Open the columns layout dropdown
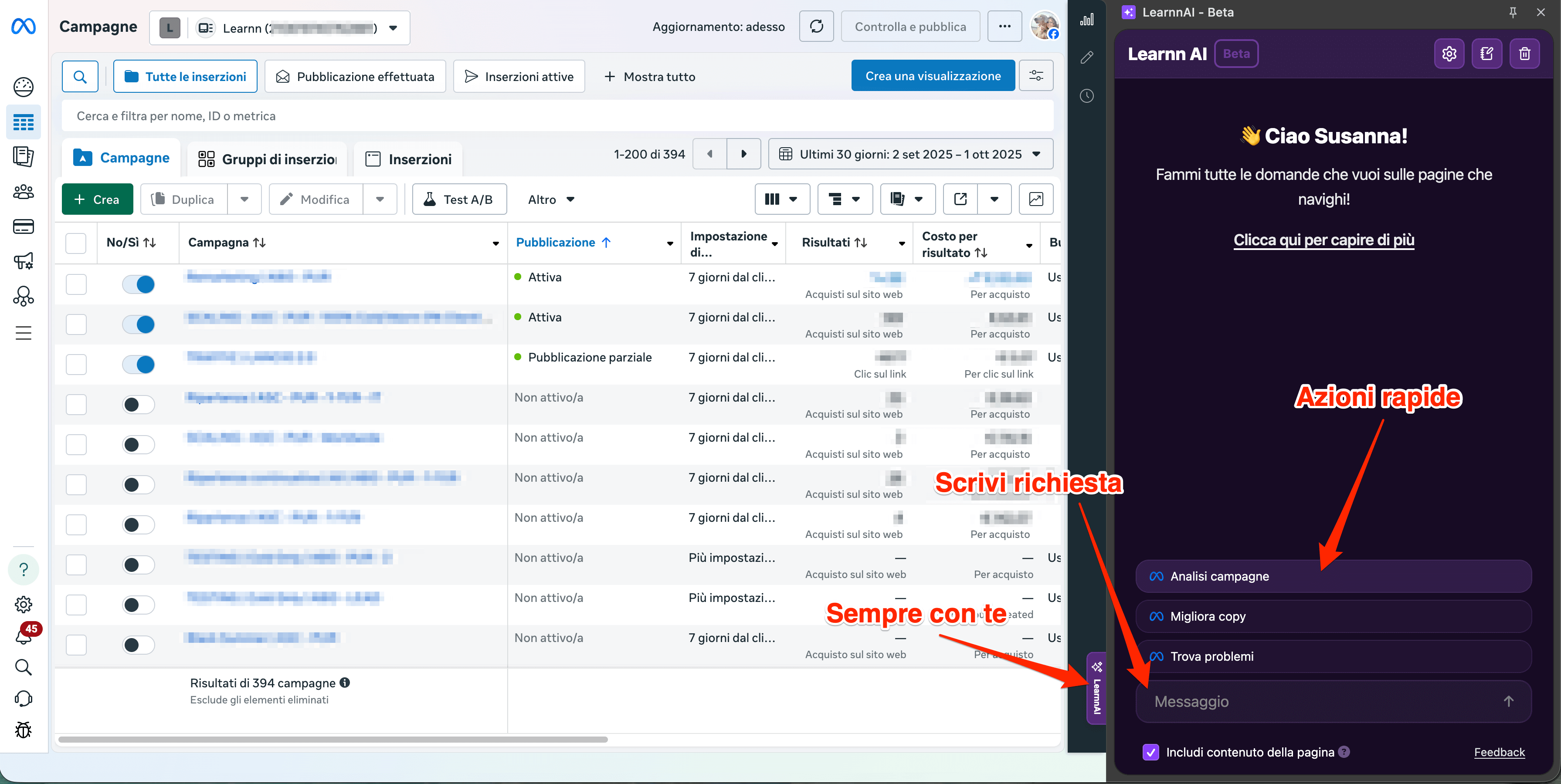This screenshot has width=1561, height=784. coord(782,199)
